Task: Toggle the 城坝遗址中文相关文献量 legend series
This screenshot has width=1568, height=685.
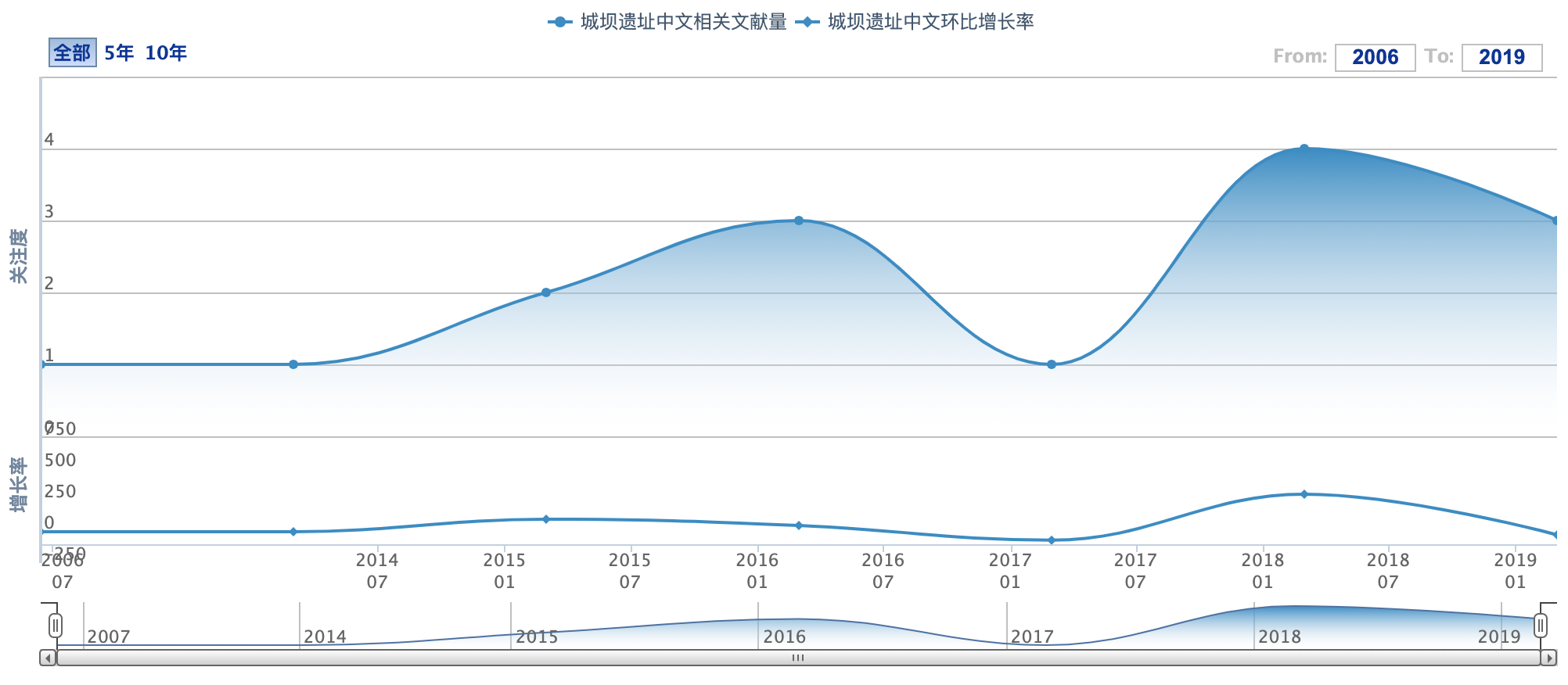Action: (x=667, y=22)
